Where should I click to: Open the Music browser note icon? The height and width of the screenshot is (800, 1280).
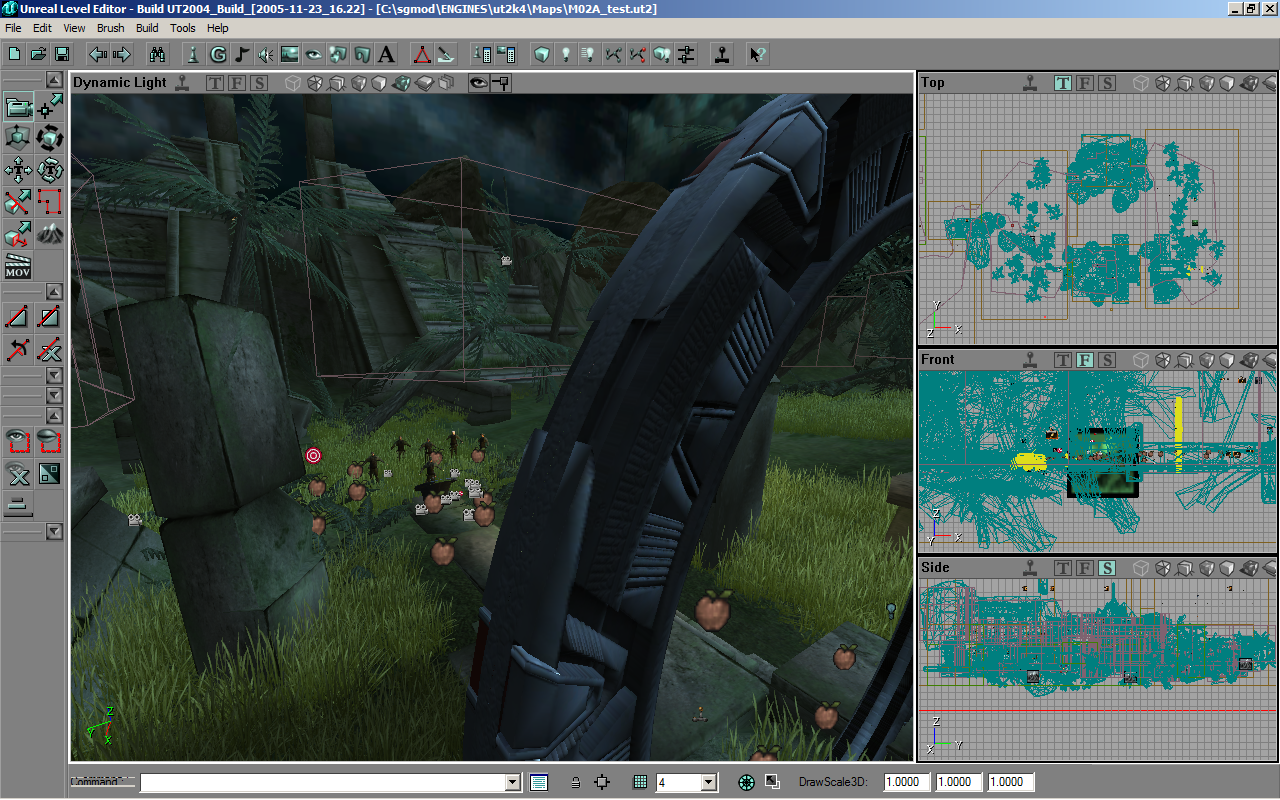241,54
